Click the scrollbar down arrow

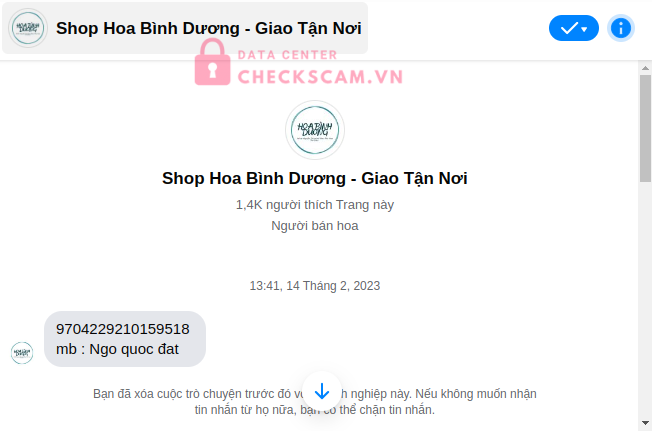[645, 423]
